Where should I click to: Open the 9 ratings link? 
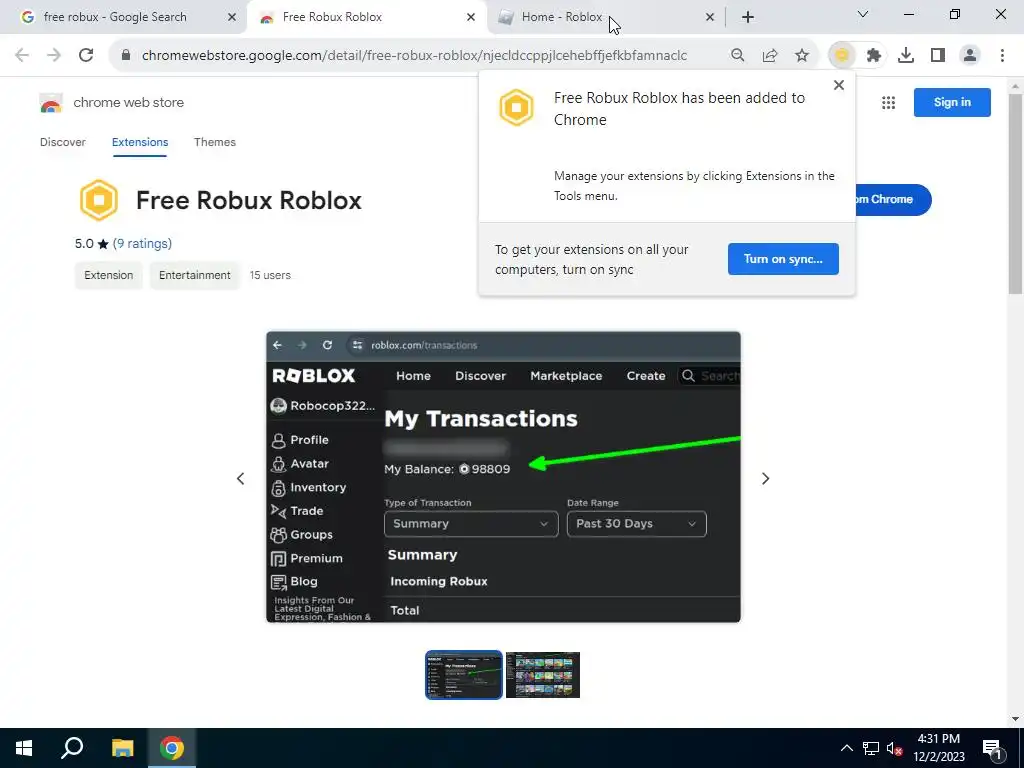point(142,244)
